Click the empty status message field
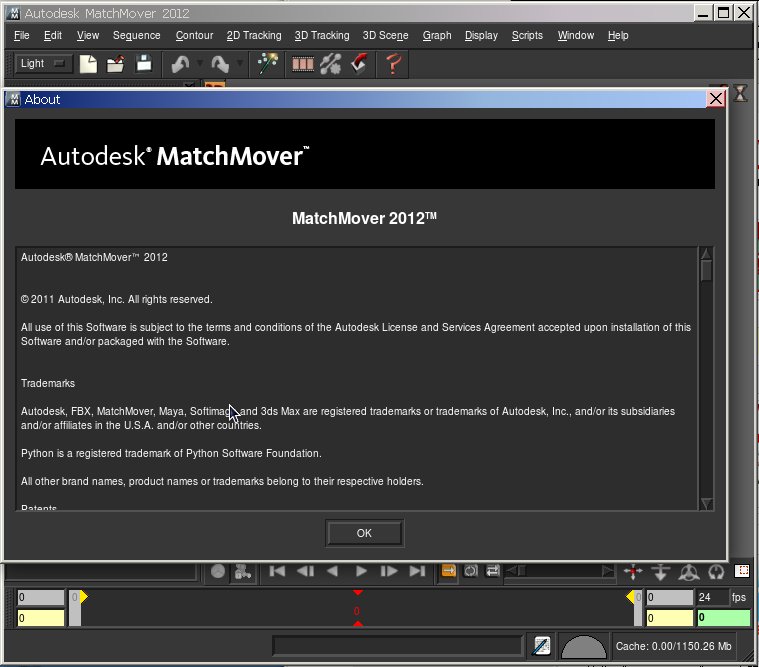The width and height of the screenshot is (759, 667). [397, 646]
